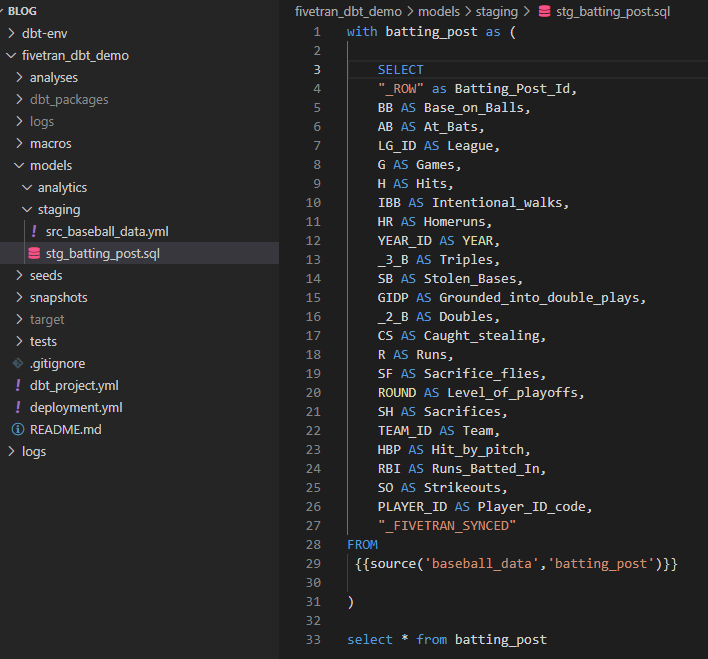Screen dimensions: 708x659
Task: Click Stolen_Bases alias on line 14
Action: (x=470, y=279)
